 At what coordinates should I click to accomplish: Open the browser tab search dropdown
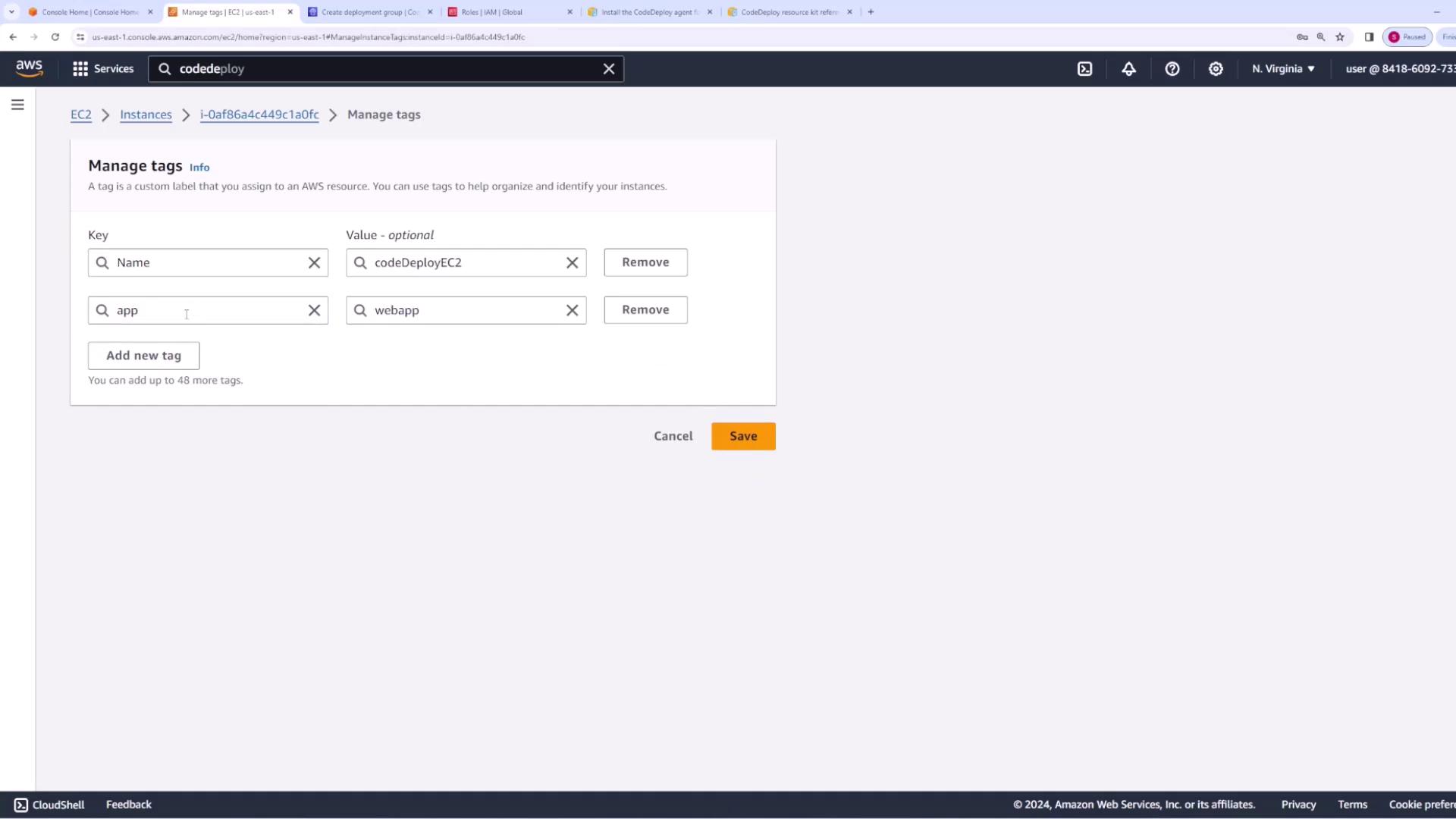click(x=11, y=12)
